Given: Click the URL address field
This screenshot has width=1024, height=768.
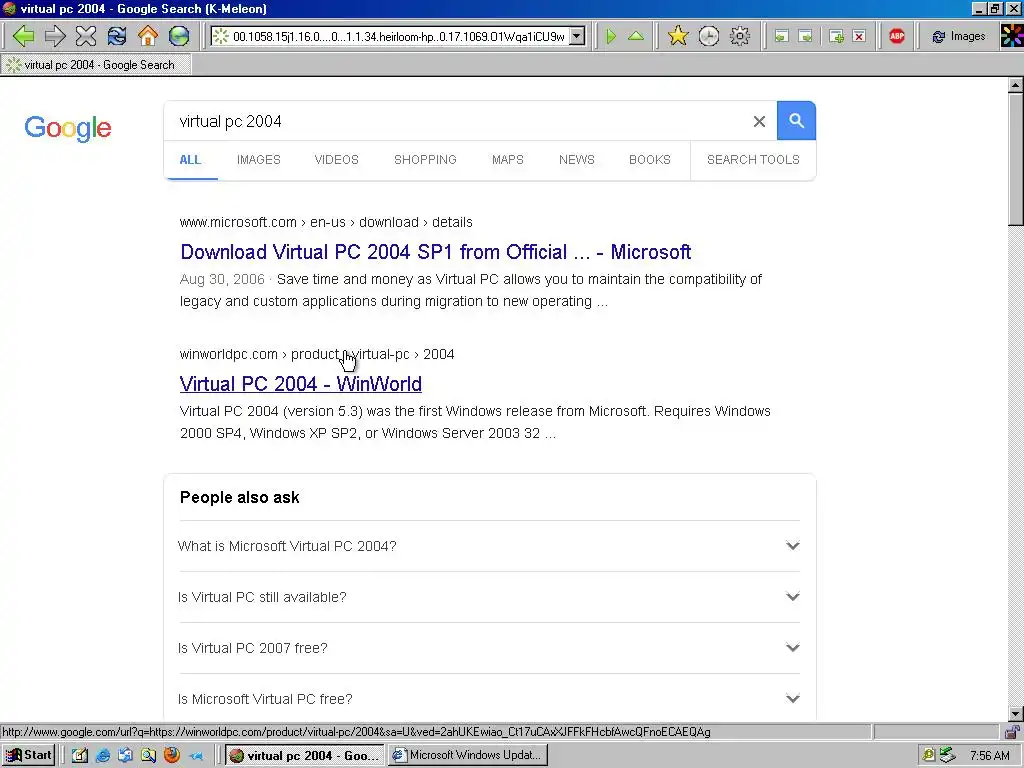Looking at the screenshot, I should 398,37.
